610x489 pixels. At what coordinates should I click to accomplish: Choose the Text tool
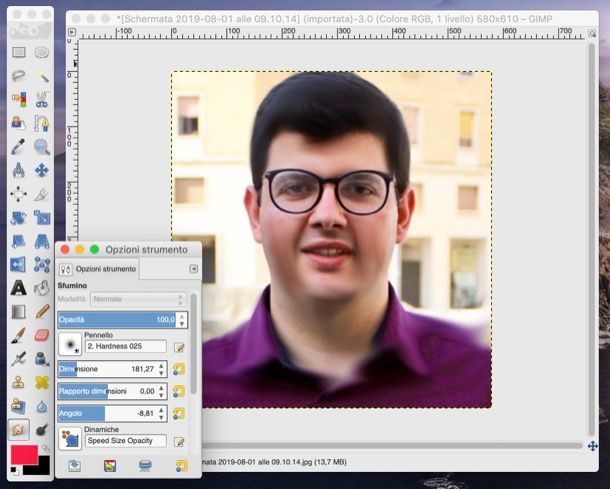[x=18, y=288]
